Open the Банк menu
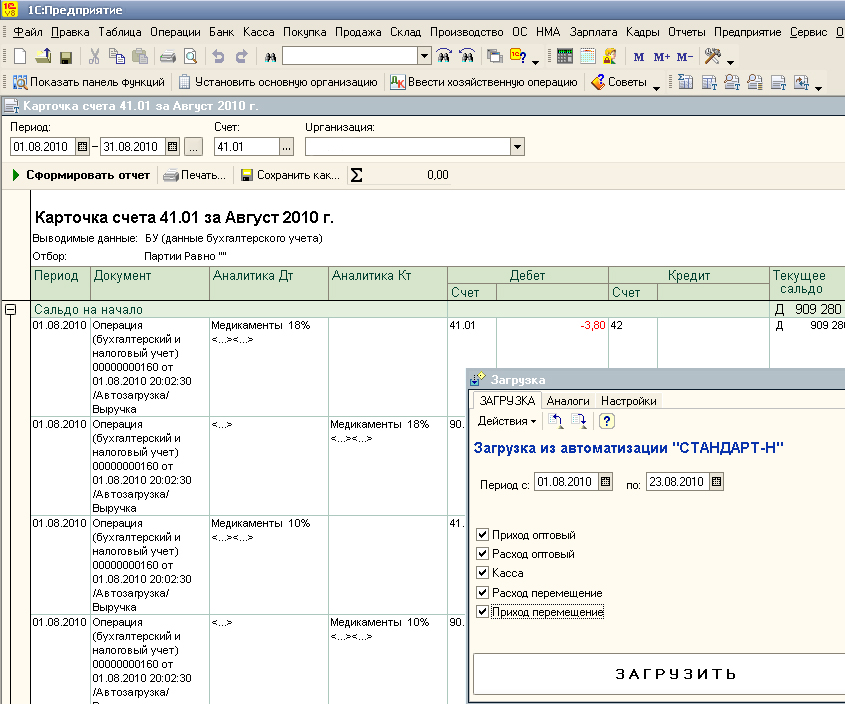The width and height of the screenshot is (845, 704). tap(221, 32)
